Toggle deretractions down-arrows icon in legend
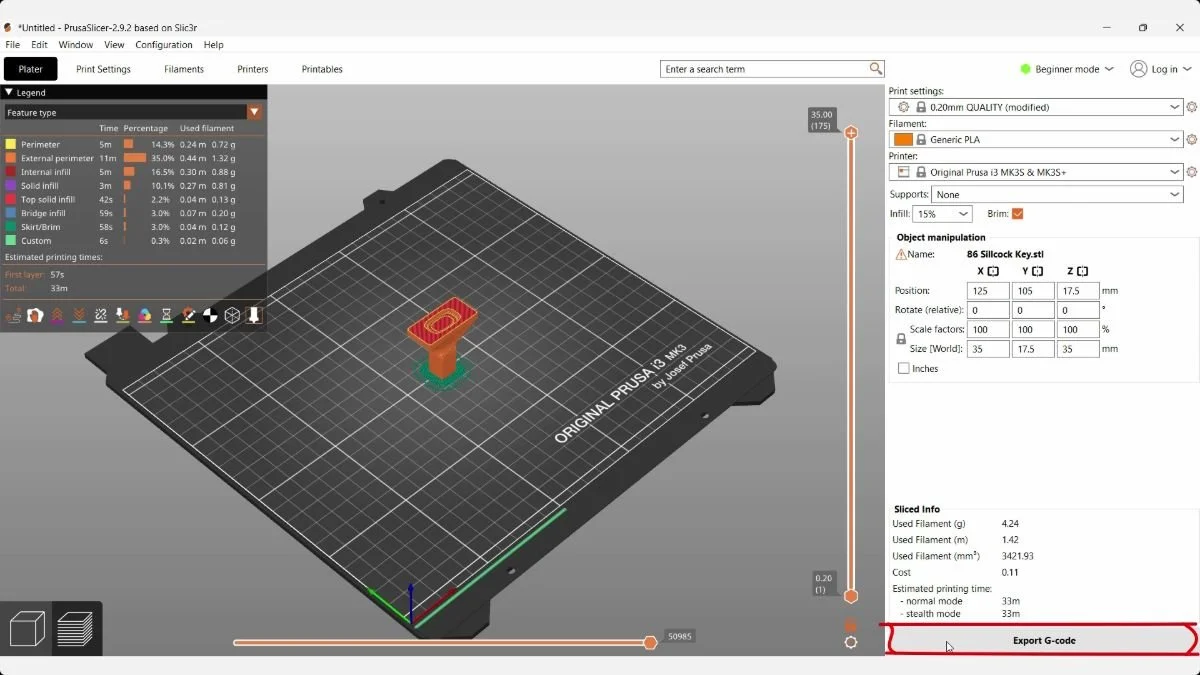1200x675 pixels. [79, 315]
